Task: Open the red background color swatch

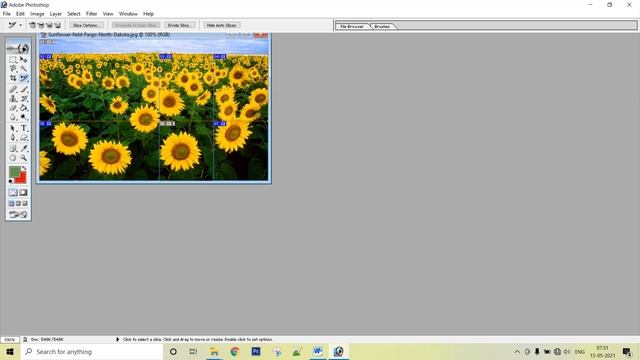Action: [22, 178]
